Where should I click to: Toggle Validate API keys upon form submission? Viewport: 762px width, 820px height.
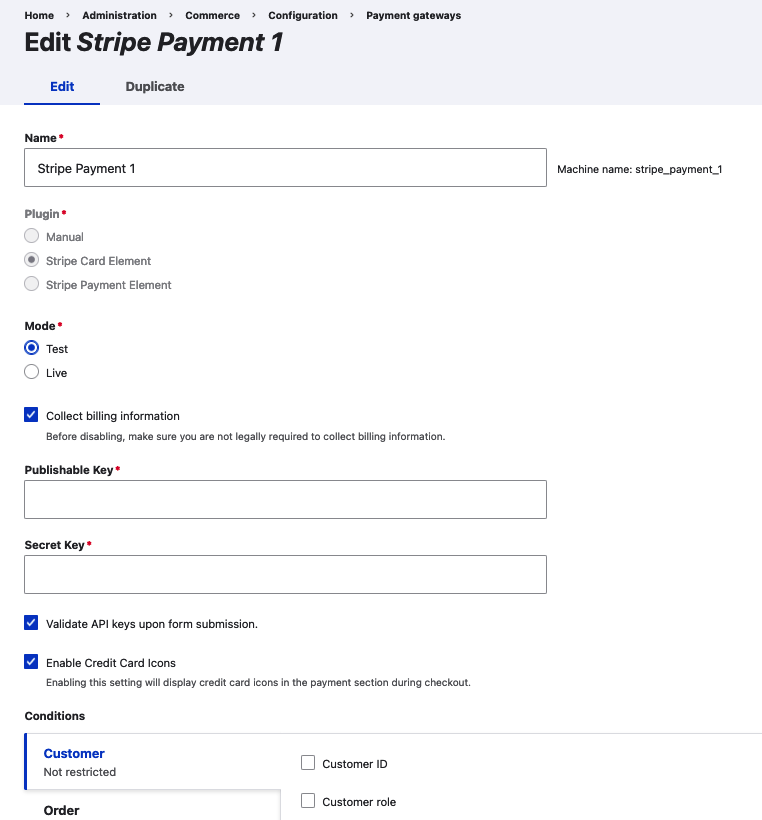pos(31,623)
